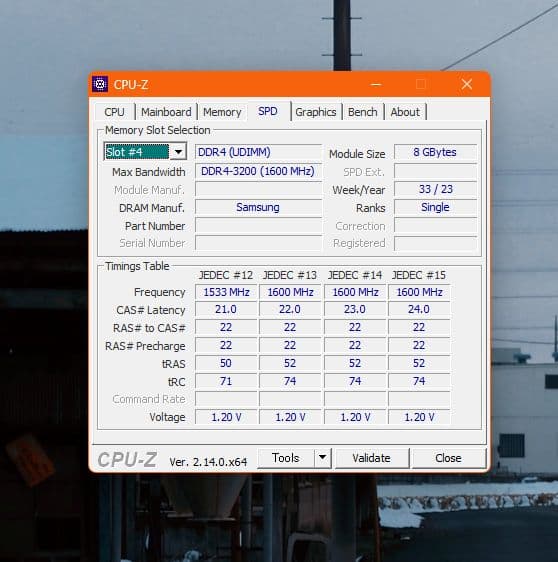
Task: Click the empty Serial Number field
Action: [x=258, y=243]
